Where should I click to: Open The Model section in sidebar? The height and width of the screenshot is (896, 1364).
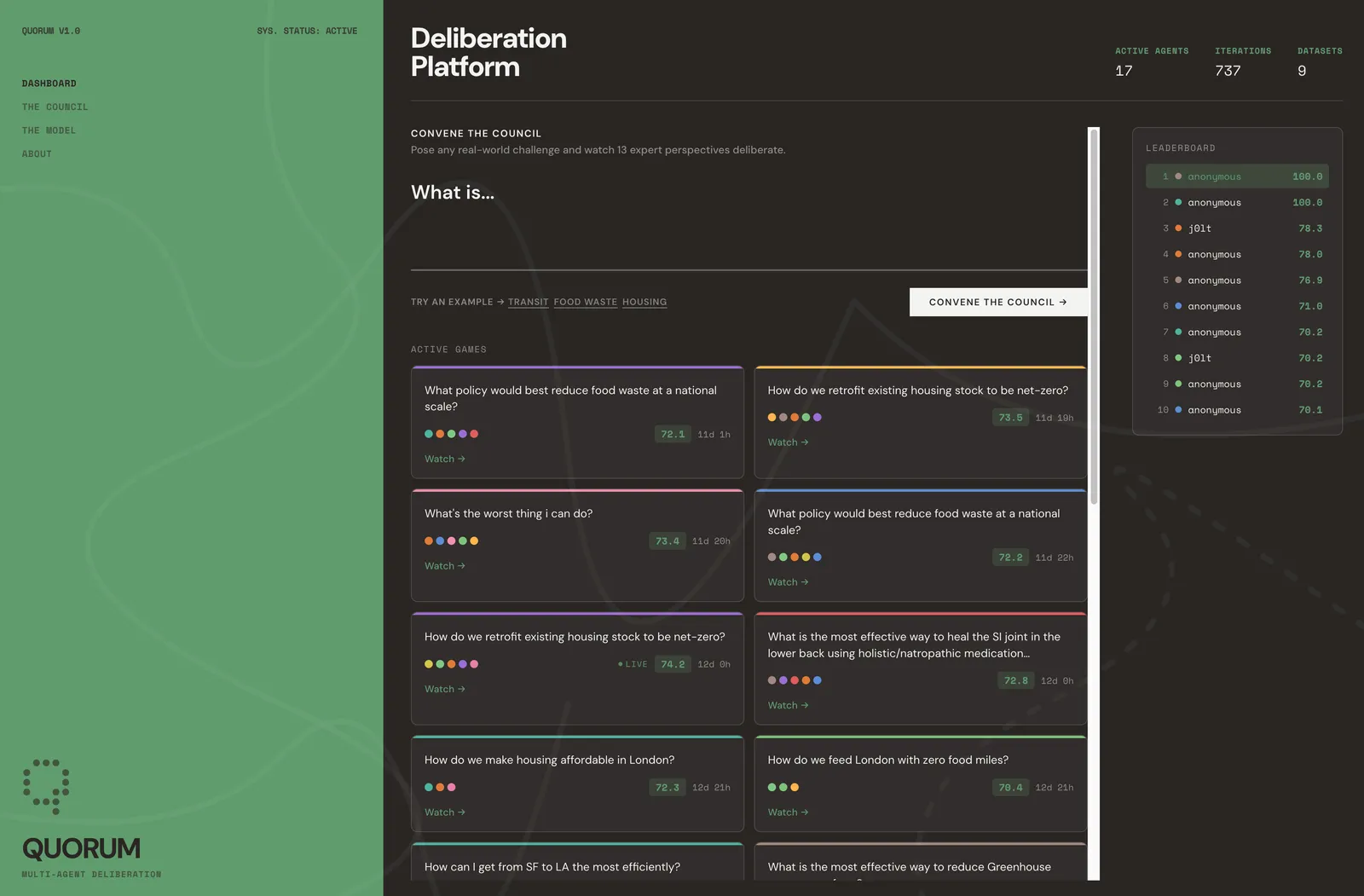49,130
